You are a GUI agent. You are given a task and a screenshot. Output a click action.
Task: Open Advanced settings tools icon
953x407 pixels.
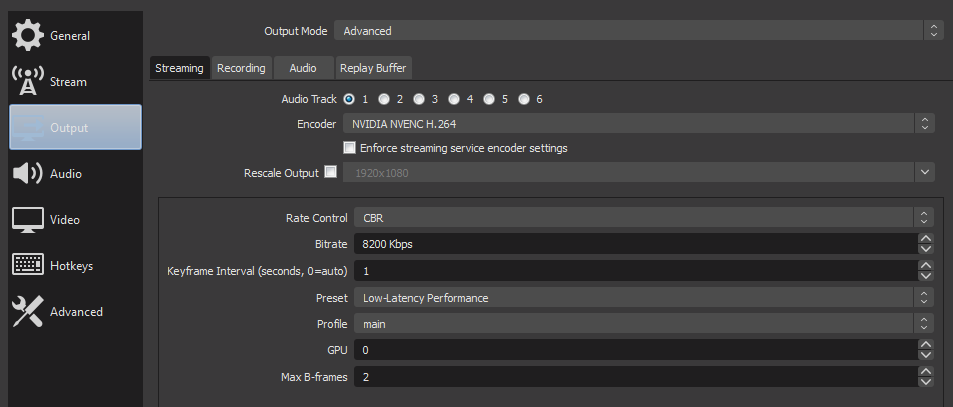pos(27,312)
